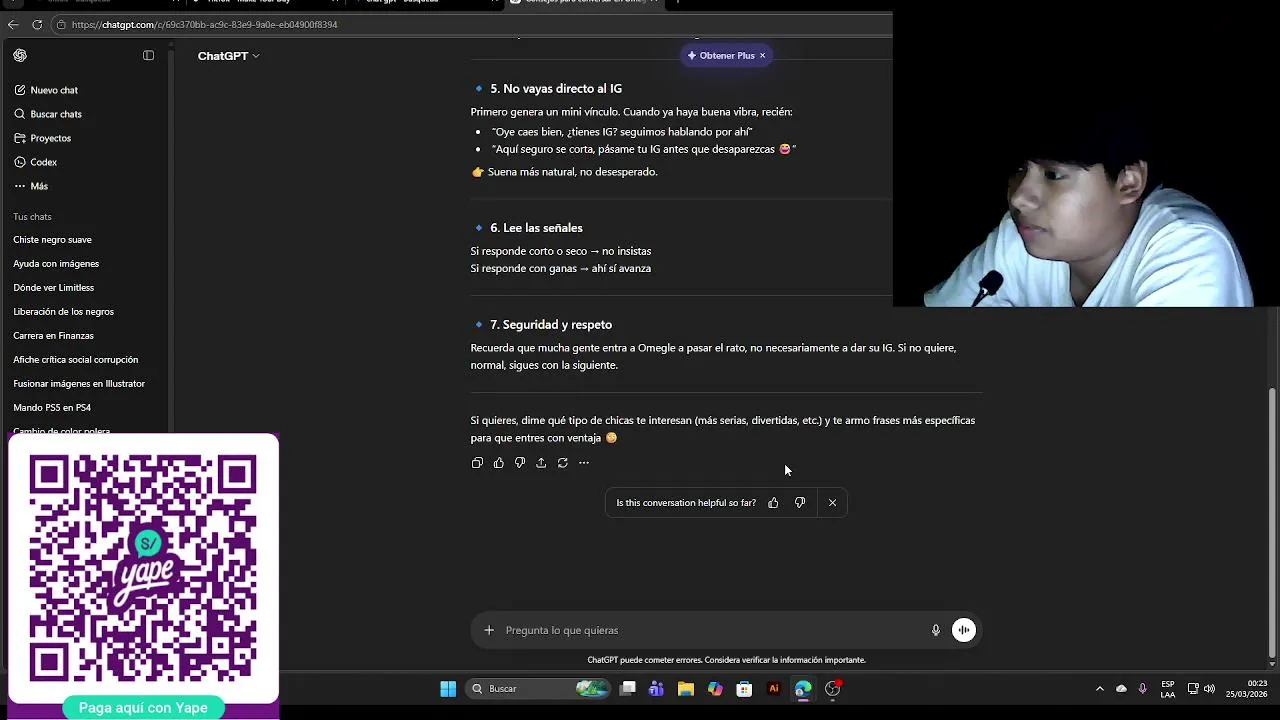Click the ChatGPT logo in sidebar
The height and width of the screenshot is (720, 1280).
tap(20, 56)
